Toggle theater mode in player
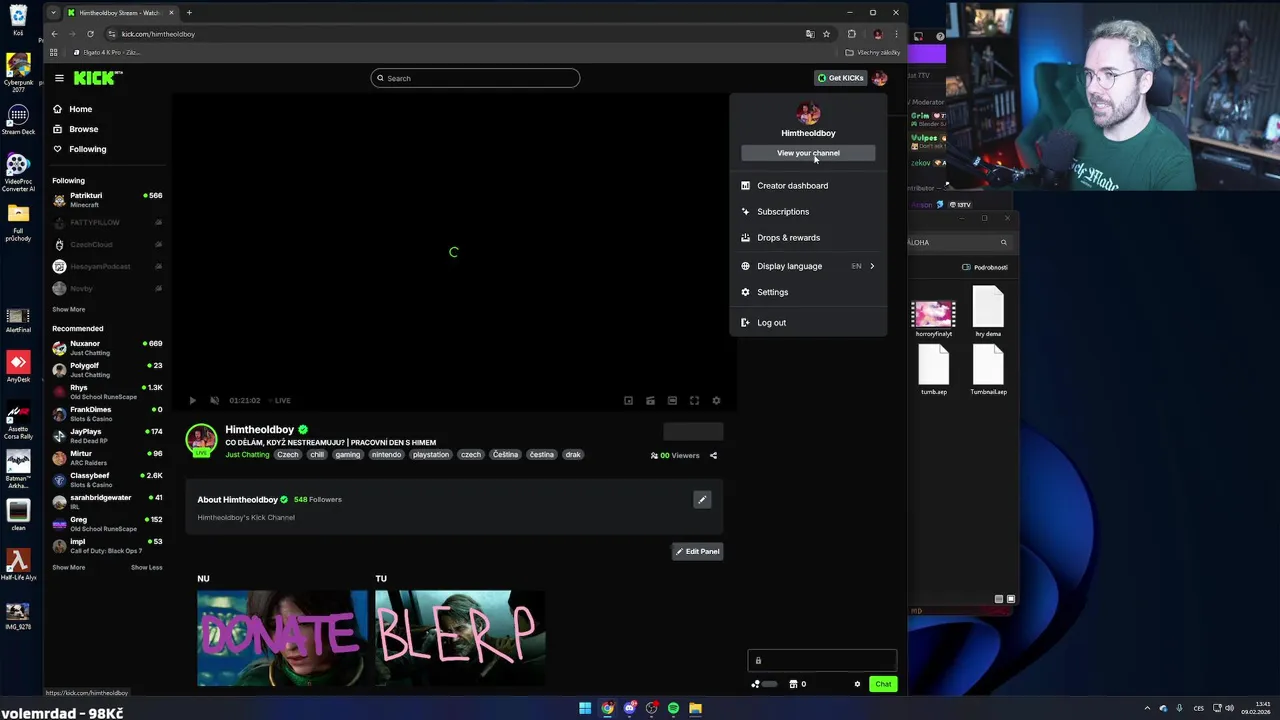This screenshot has width=1280, height=720. pos(672,400)
